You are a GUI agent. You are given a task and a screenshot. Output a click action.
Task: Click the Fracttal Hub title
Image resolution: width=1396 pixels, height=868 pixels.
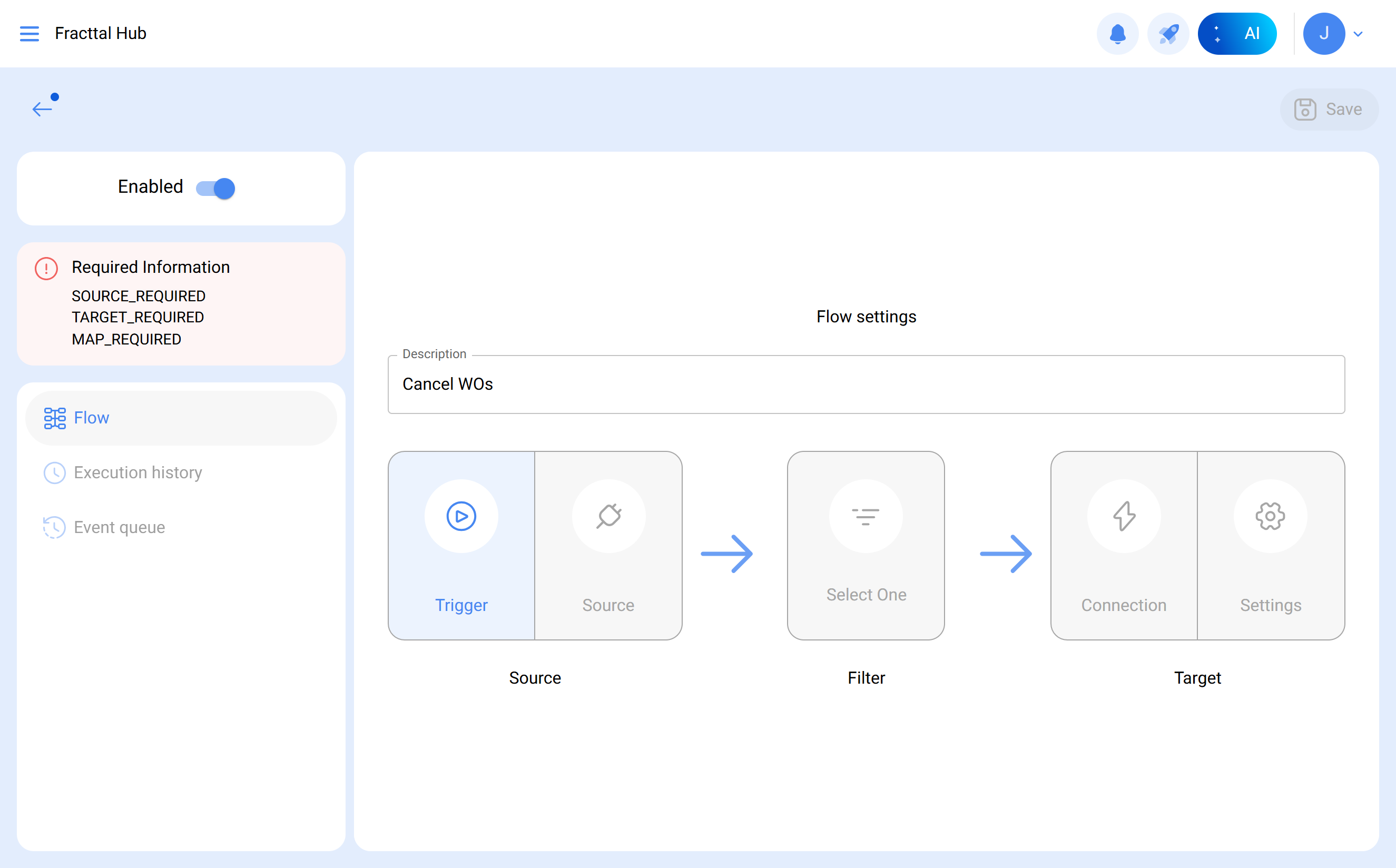coord(101,33)
